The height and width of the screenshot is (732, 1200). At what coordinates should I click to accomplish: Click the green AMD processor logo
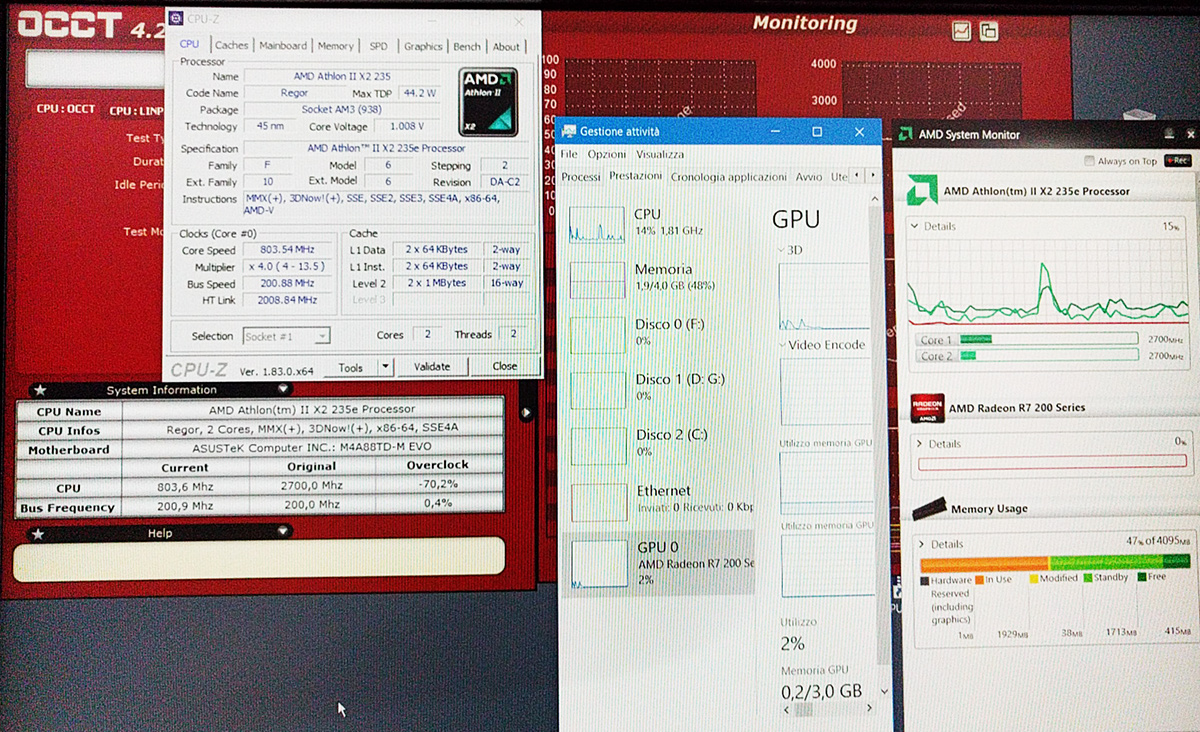(921, 190)
